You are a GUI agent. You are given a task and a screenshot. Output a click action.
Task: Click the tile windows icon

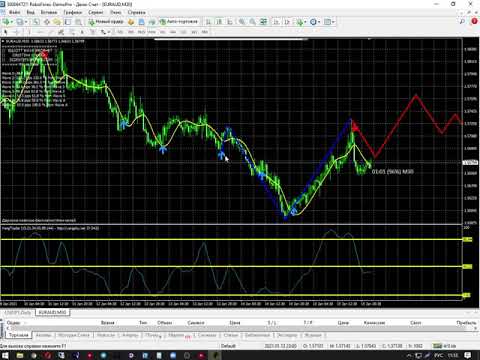263,22
